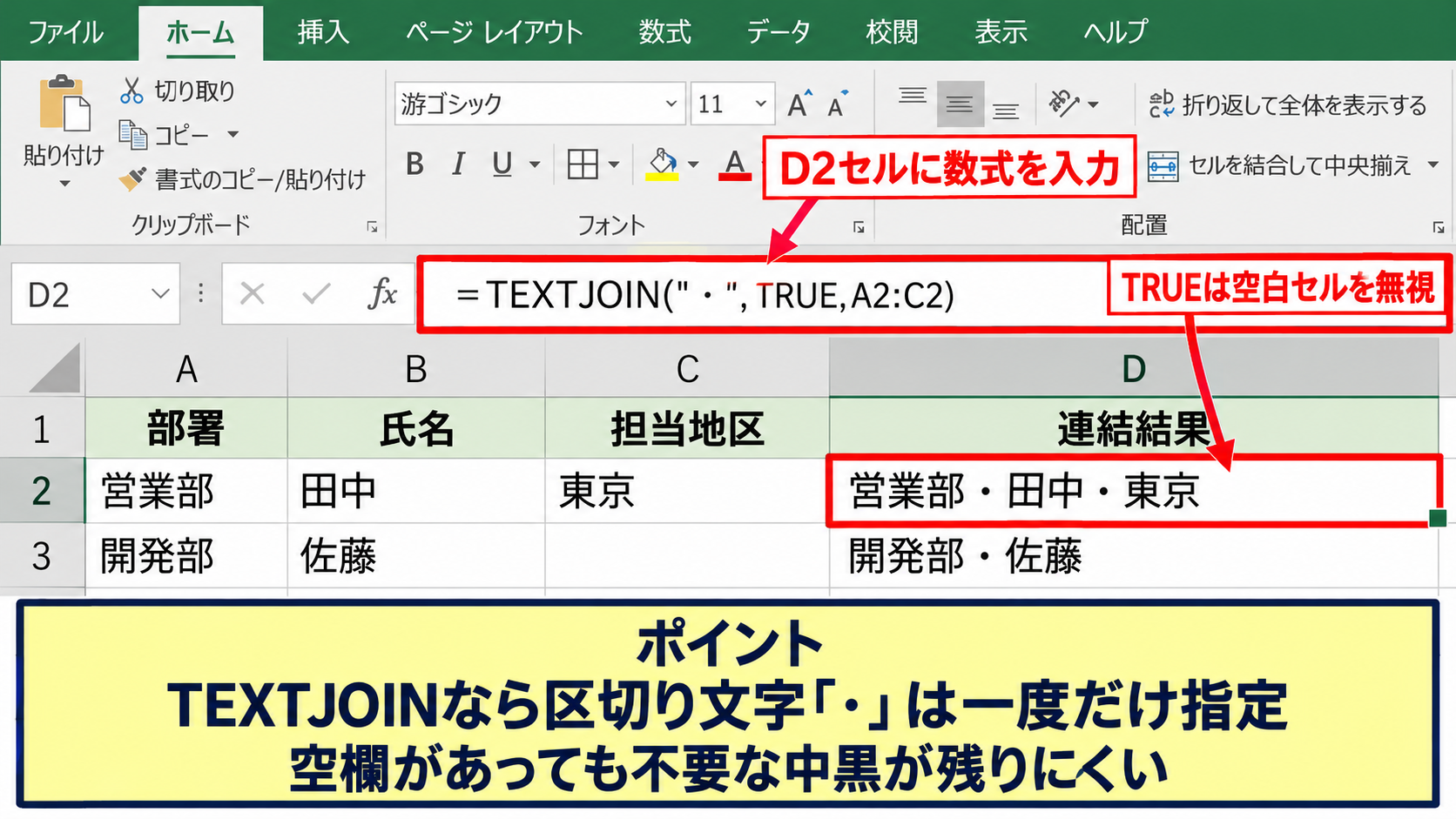Click the formula bar Cancel X icon
1456x819 pixels.
[x=253, y=294]
